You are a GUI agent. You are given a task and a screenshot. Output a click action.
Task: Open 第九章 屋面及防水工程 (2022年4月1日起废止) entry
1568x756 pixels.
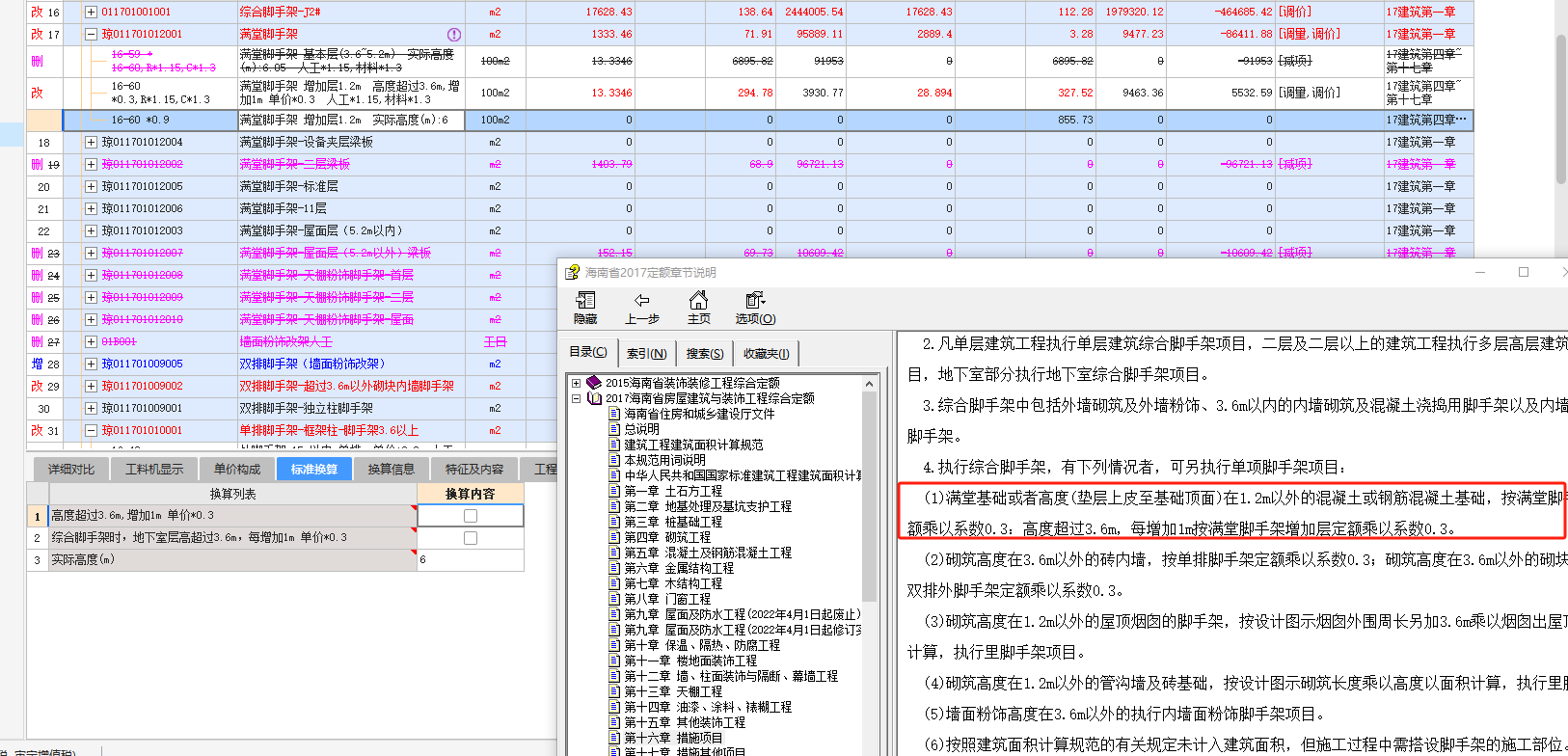[742, 614]
